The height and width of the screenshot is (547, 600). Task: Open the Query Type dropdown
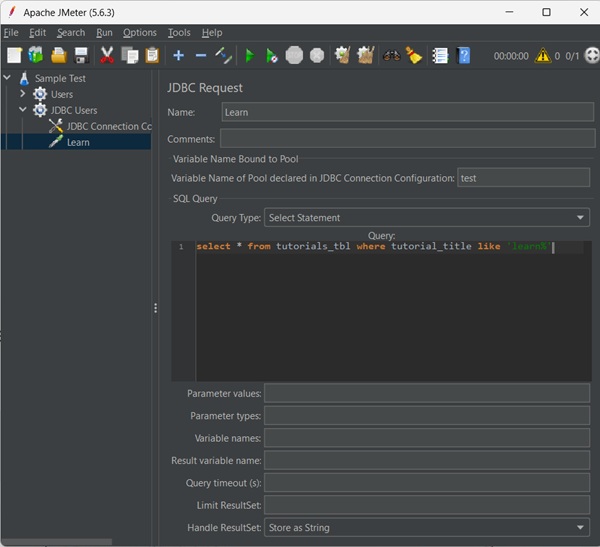coord(427,218)
